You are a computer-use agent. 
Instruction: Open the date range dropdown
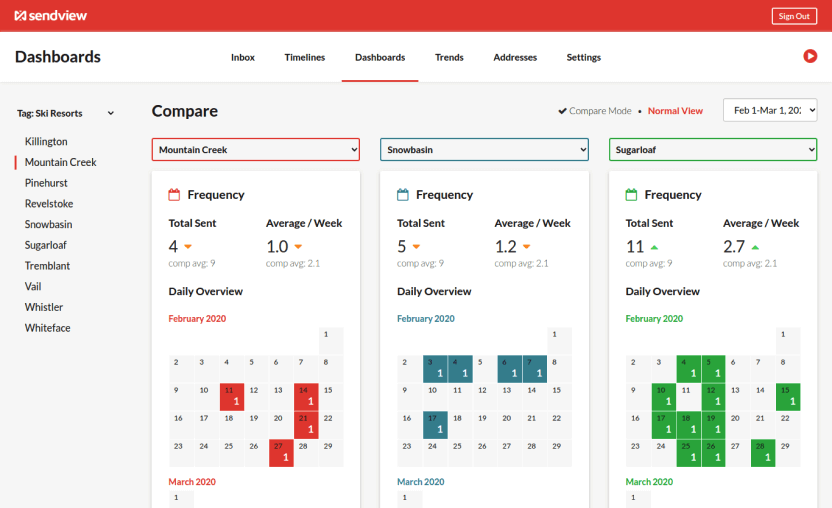pyautogui.click(x=770, y=110)
